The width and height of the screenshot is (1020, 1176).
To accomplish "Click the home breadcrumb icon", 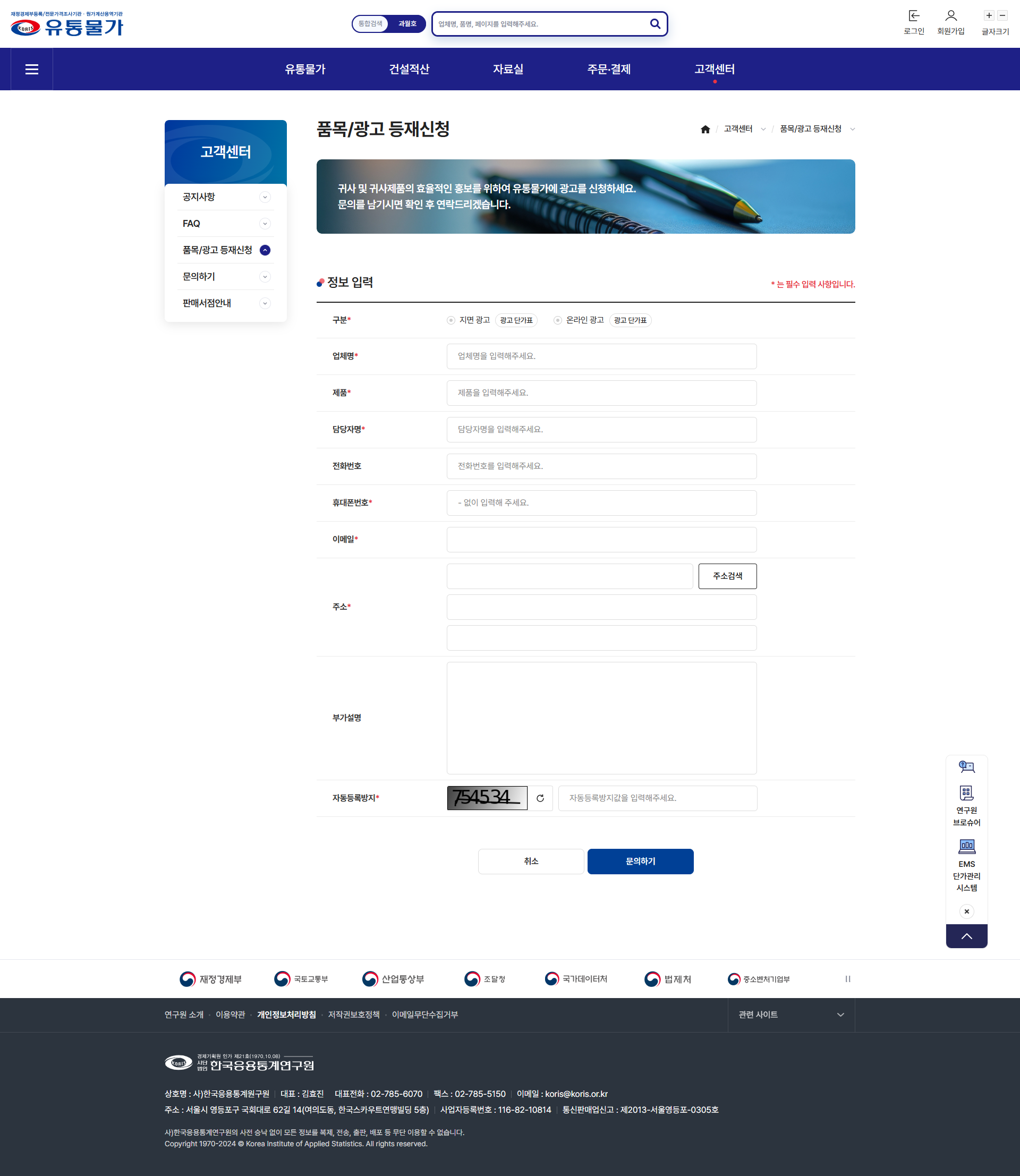I will coord(705,129).
